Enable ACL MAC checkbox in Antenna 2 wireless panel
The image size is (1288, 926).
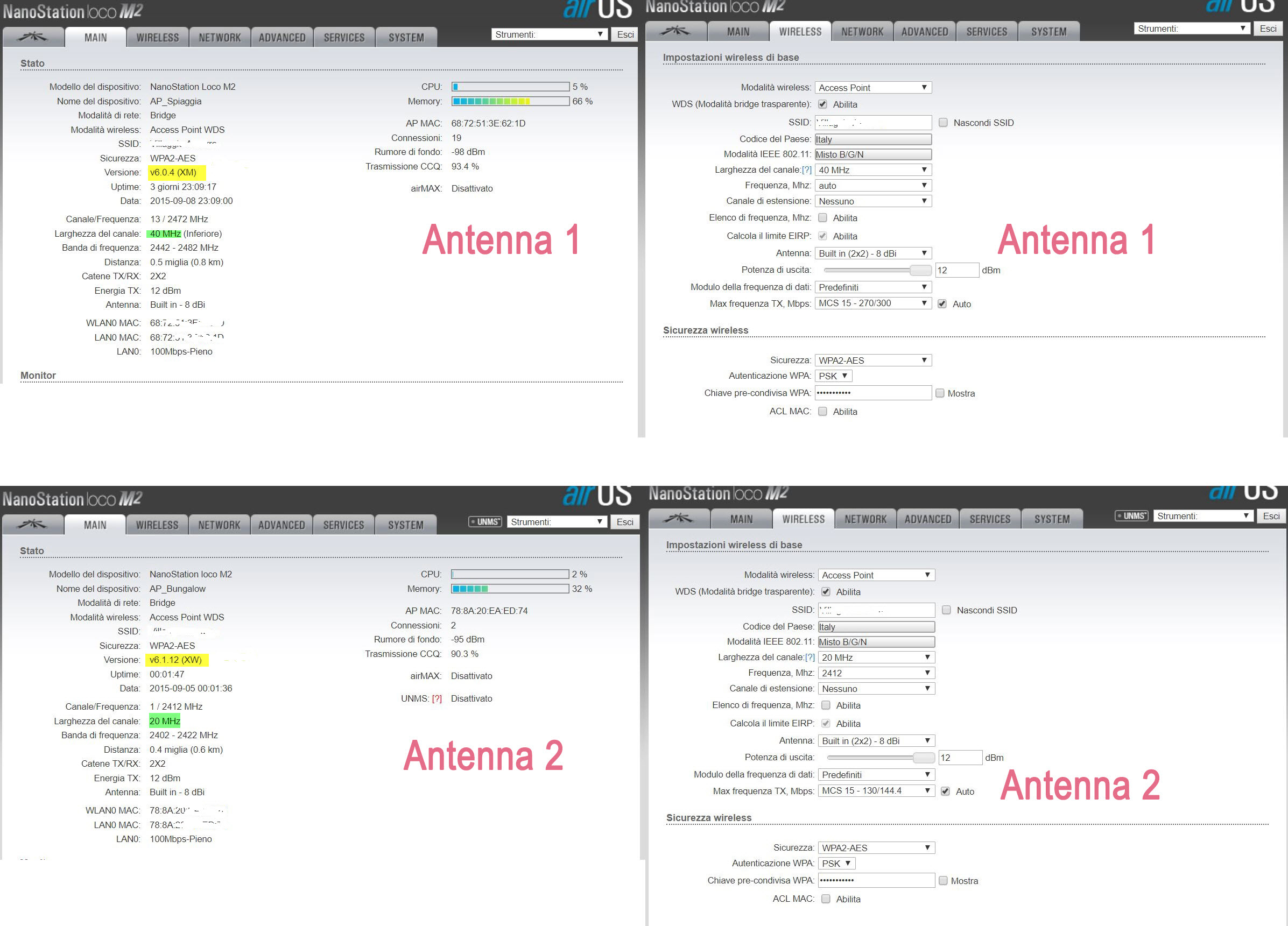826,899
